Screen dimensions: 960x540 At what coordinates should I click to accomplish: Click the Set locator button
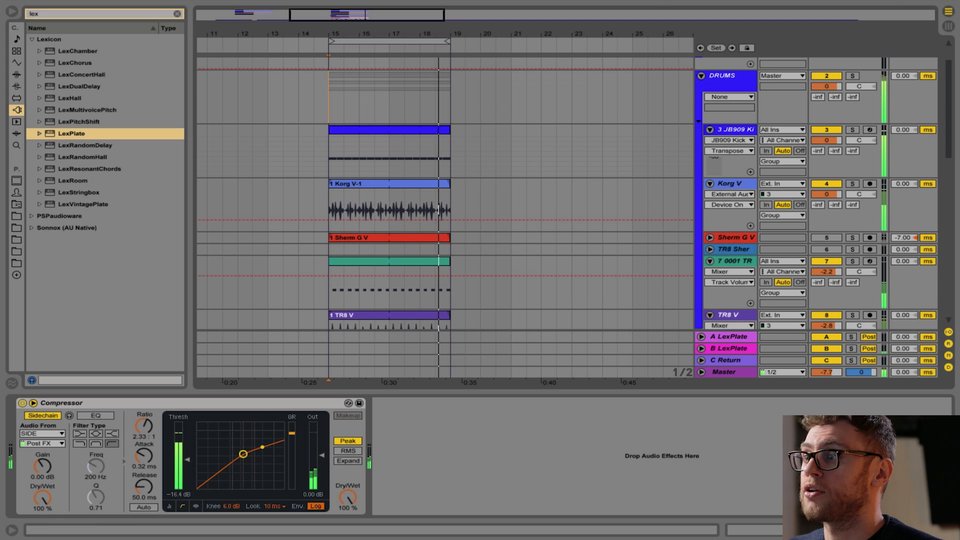pyautogui.click(x=716, y=48)
